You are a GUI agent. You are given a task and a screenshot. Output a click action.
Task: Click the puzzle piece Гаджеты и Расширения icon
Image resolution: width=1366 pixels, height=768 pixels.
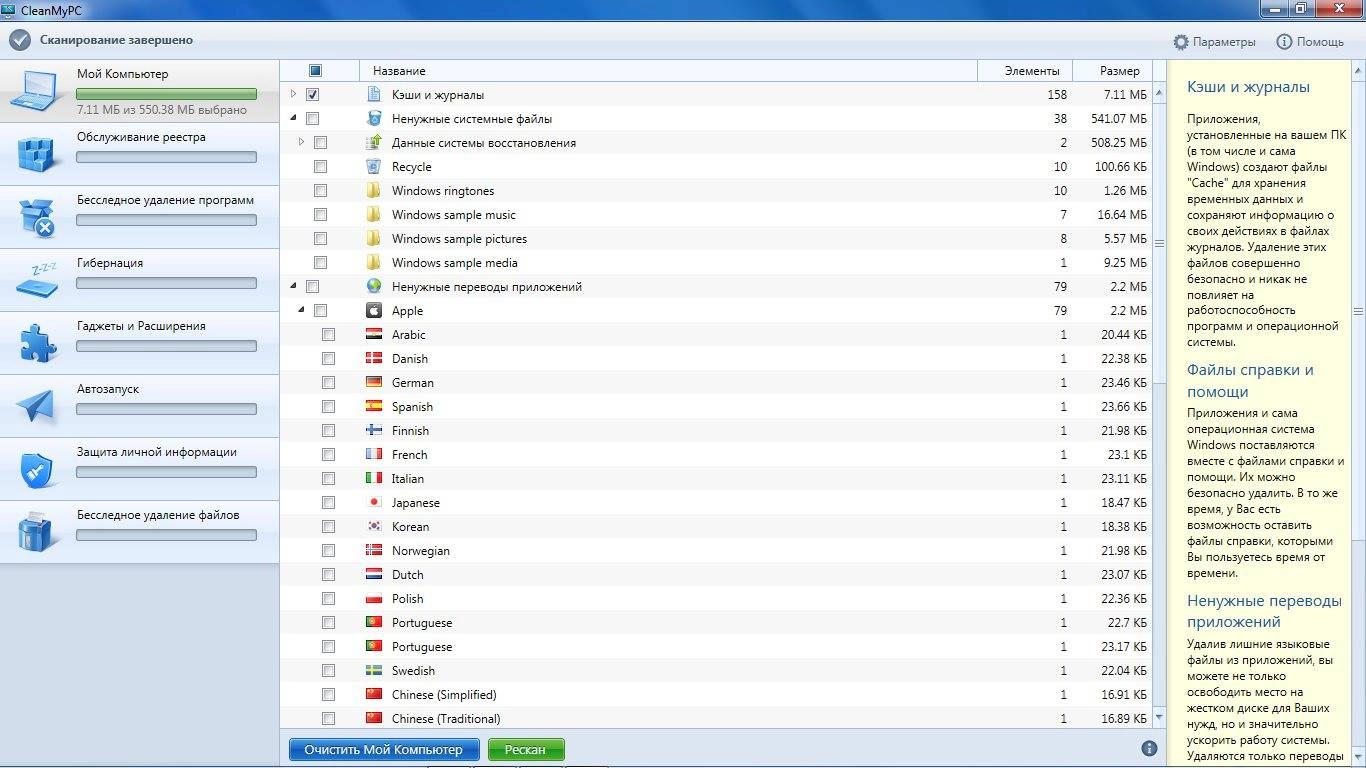(38, 343)
